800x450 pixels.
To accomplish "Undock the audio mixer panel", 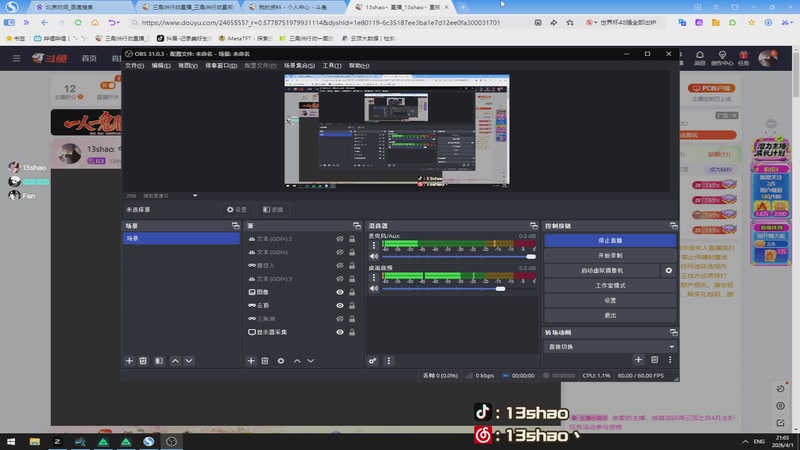I will tap(533, 226).
